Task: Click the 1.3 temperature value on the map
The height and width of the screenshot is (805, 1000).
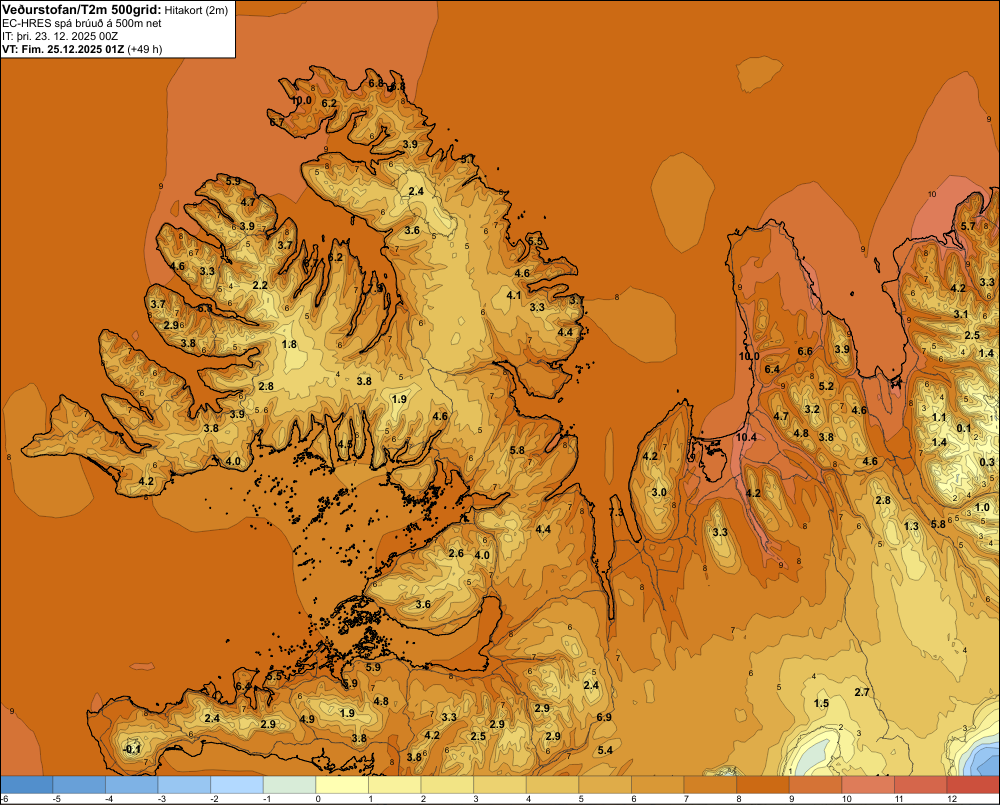Action: click(911, 526)
